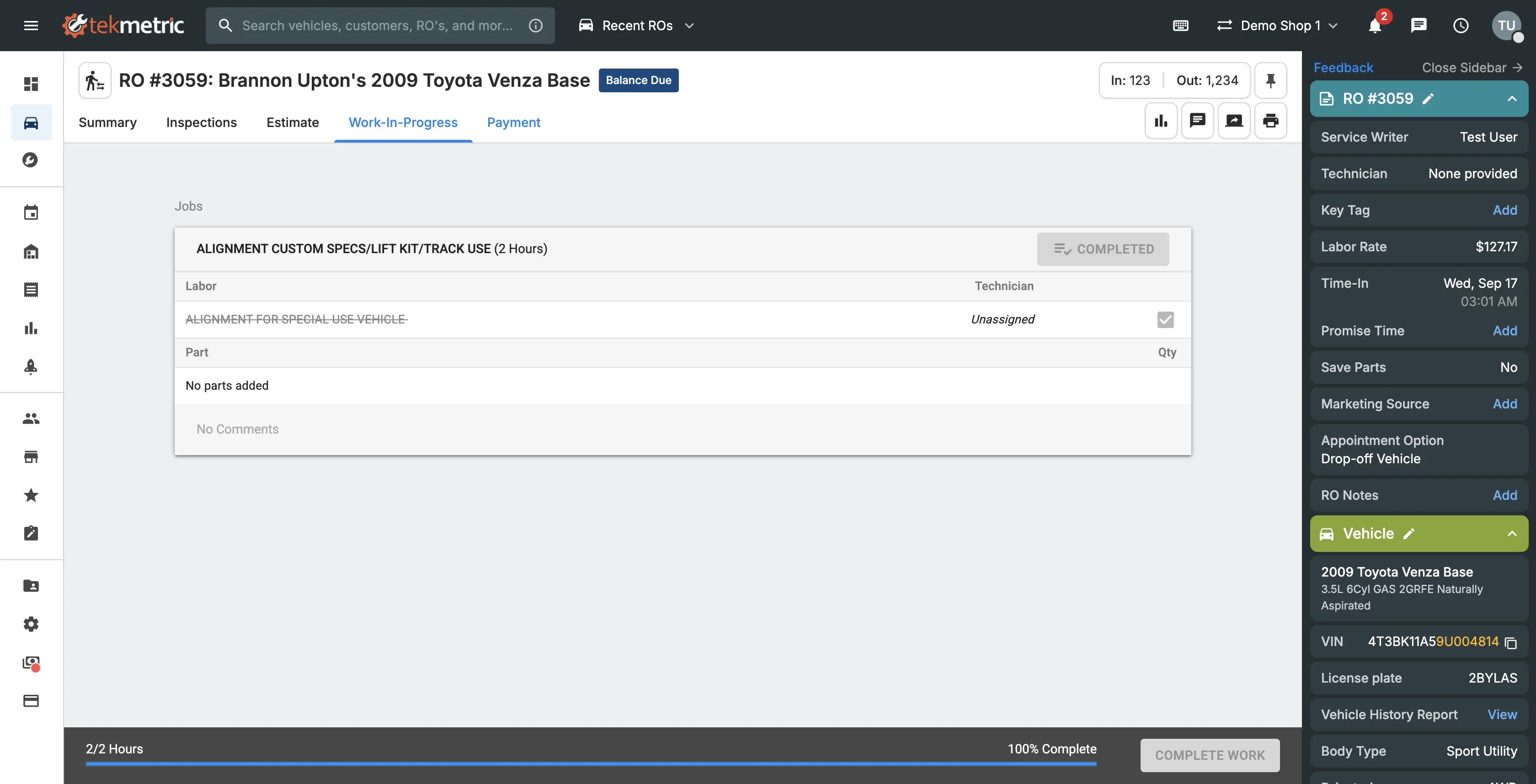The width and height of the screenshot is (1536, 784).
Task: Toggle the COMPLETED job status button
Action: point(1103,249)
